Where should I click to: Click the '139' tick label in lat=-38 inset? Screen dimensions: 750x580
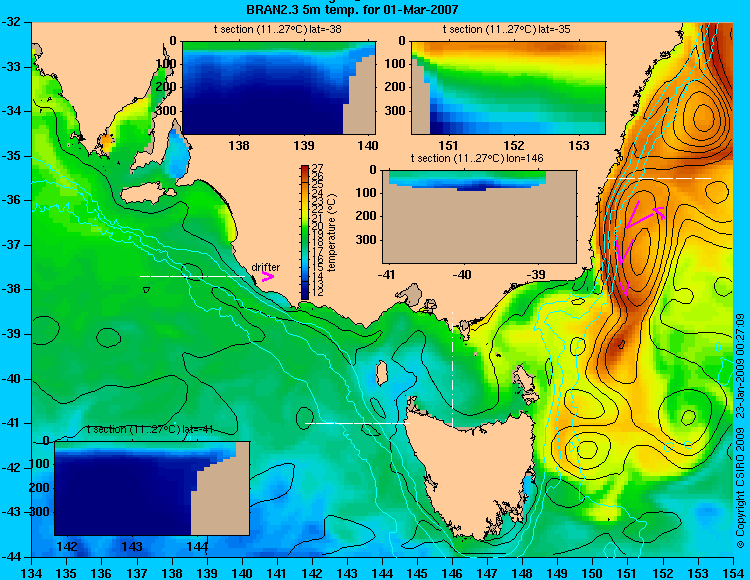coord(304,146)
